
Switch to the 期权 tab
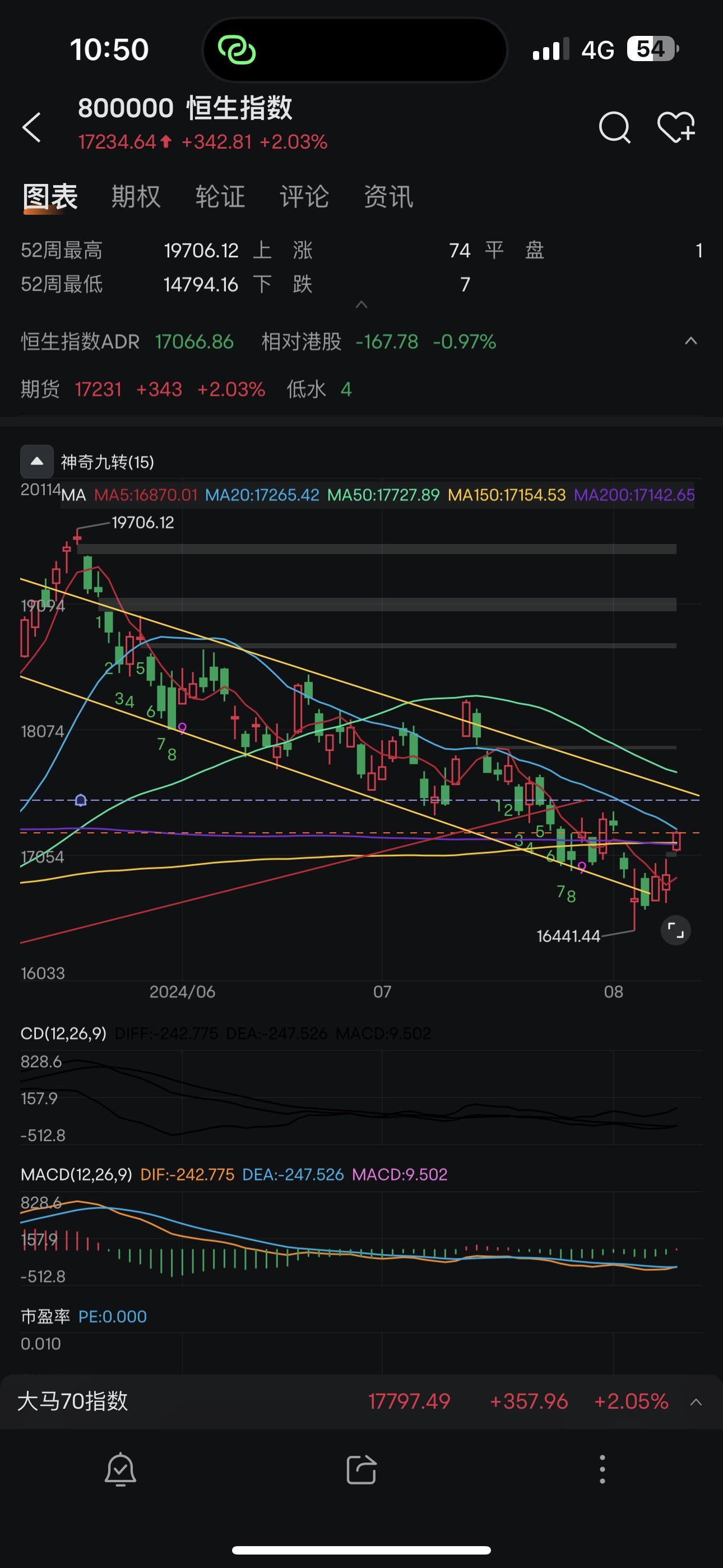(136, 197)
